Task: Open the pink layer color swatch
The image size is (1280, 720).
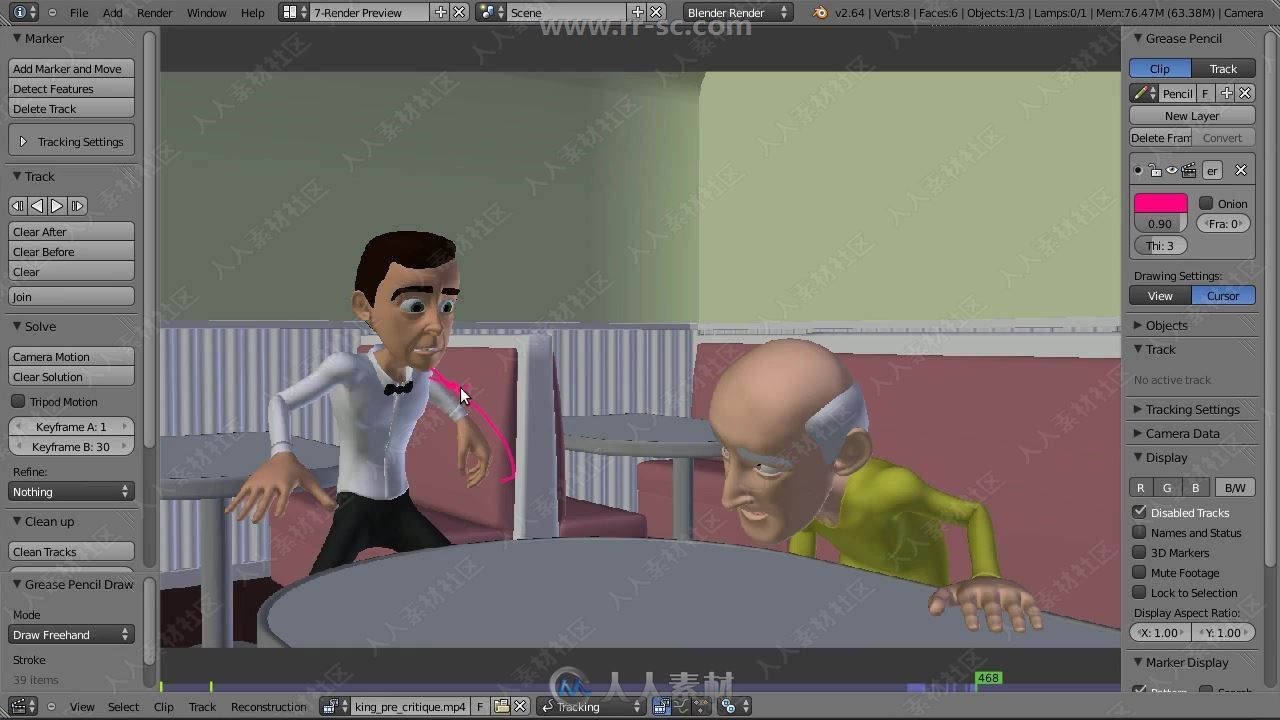Action: 1160,203
